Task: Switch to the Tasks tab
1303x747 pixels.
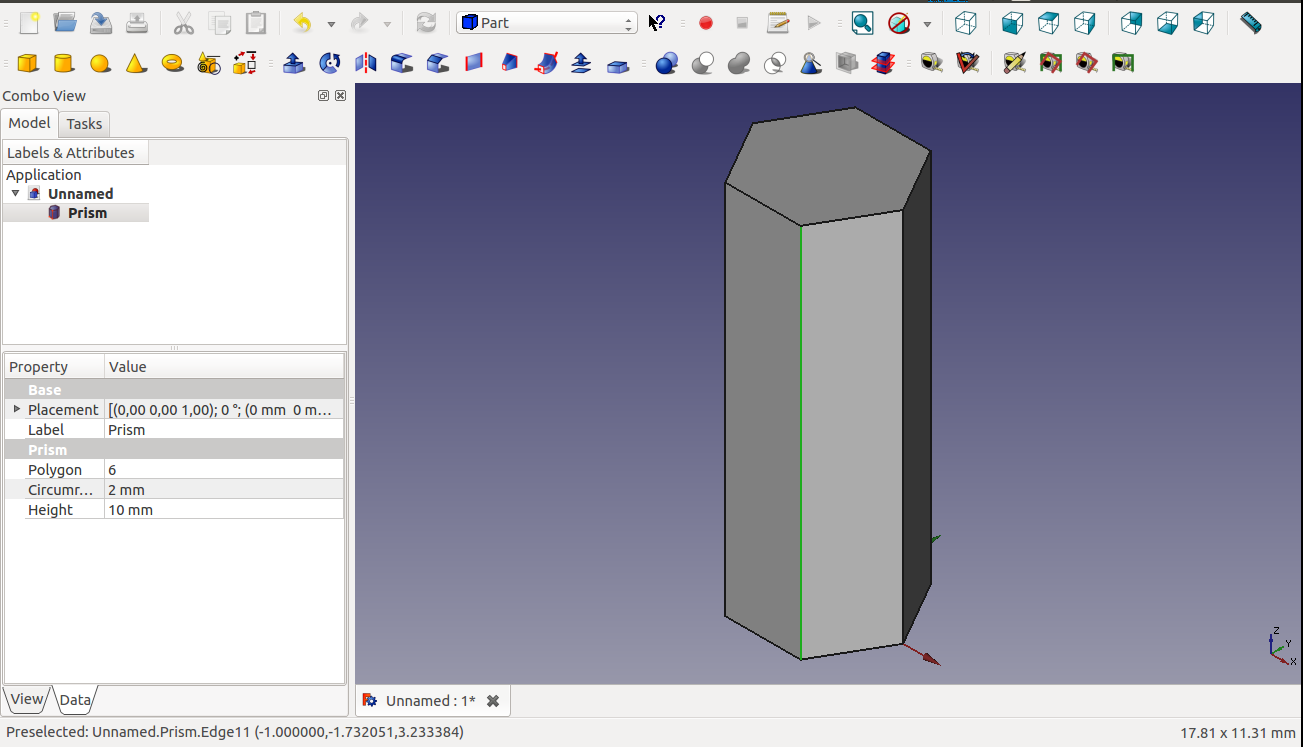Action: [84, 124]
